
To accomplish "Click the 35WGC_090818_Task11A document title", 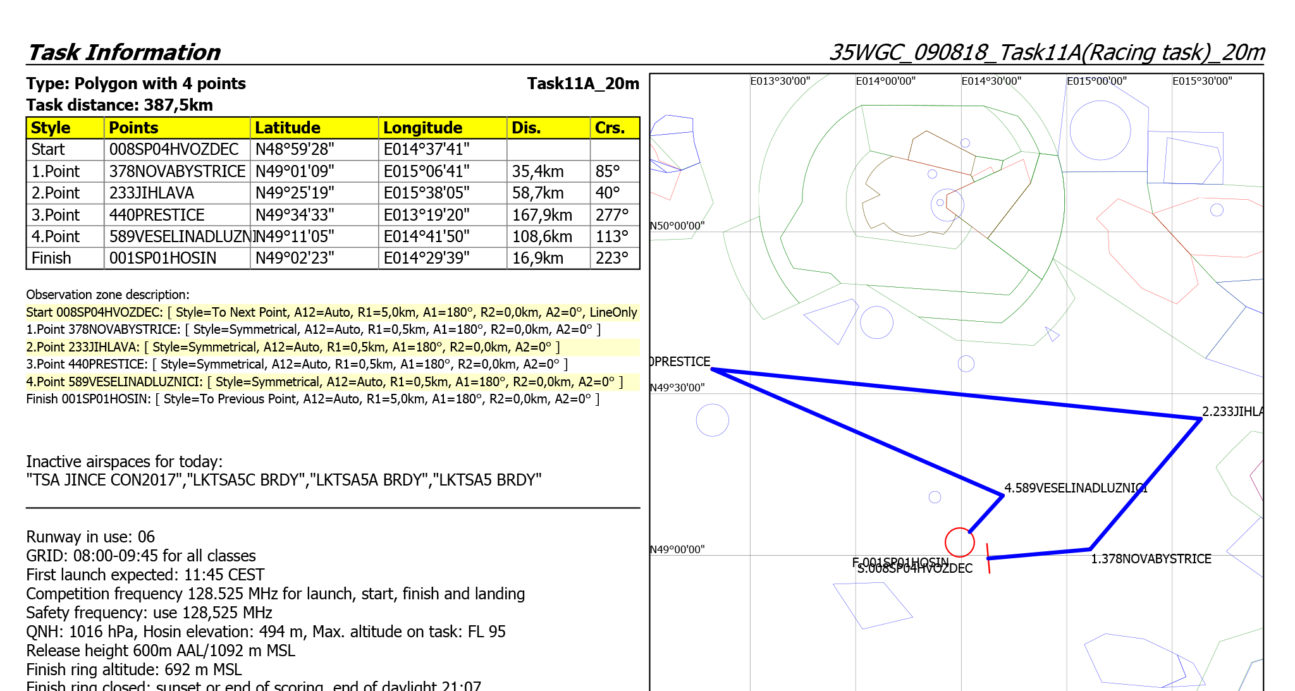I will click(1046, 53).
